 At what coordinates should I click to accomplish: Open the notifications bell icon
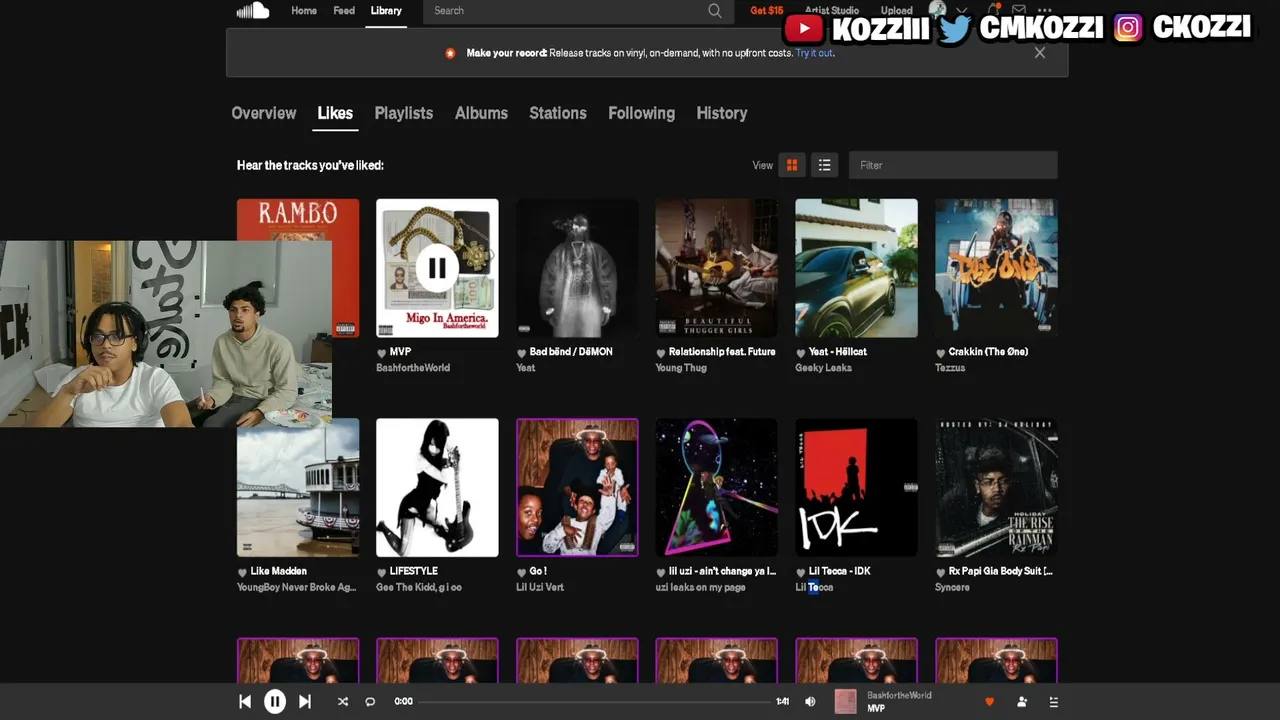(995, 11)
